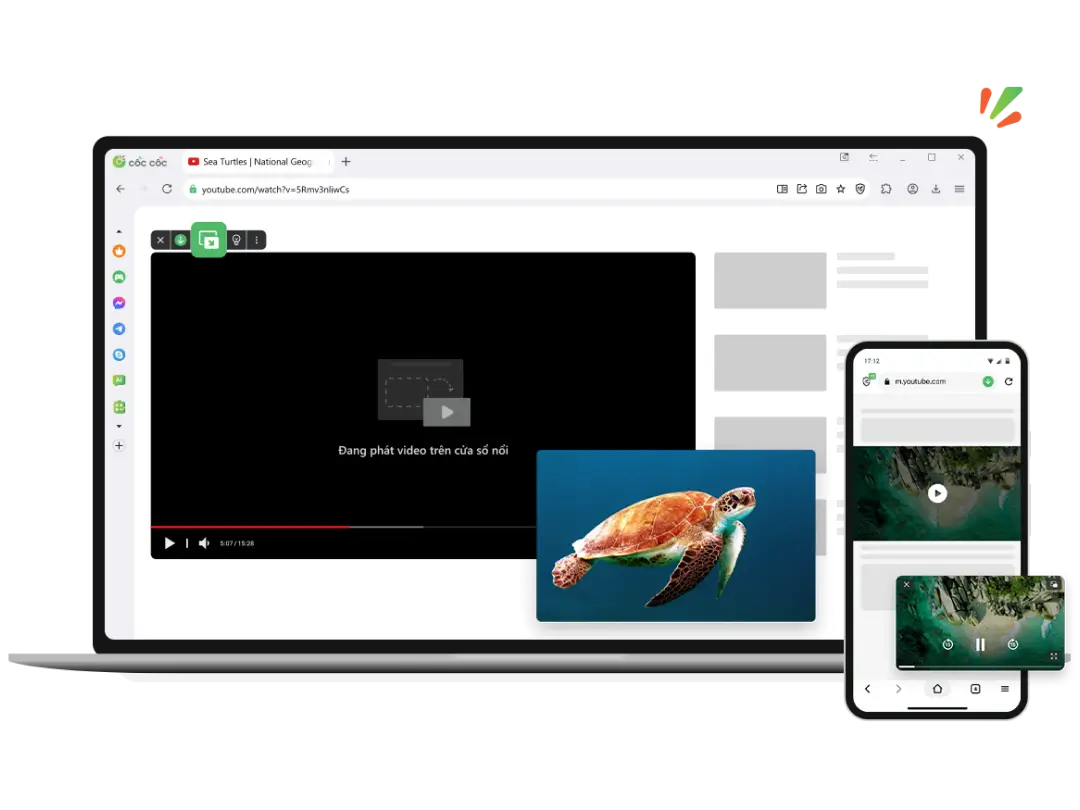
Task: Take a screenshot with the camera toolbar icon
Action: pyautogui.click(x=821, y=189)
